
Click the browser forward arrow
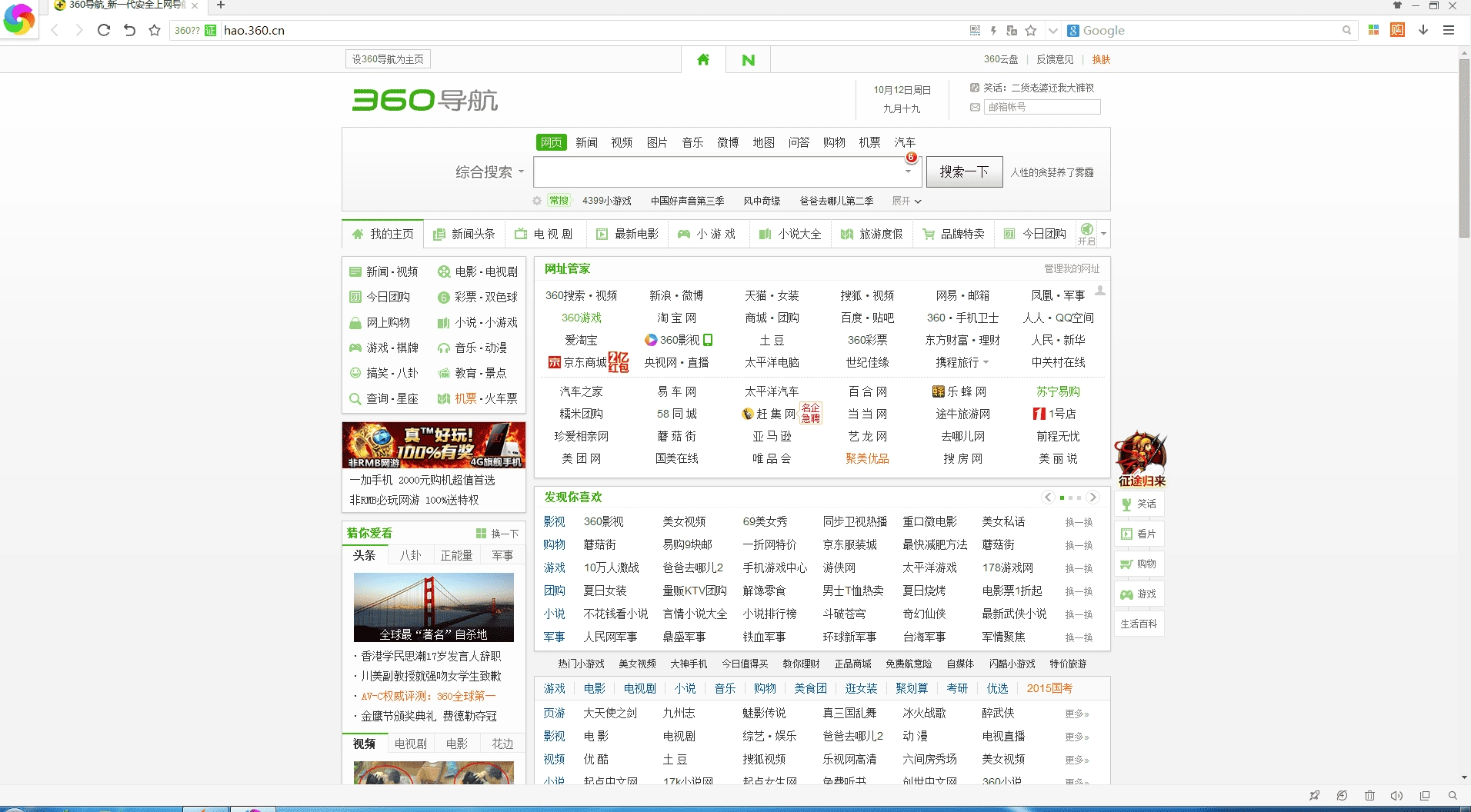point(78,30)
